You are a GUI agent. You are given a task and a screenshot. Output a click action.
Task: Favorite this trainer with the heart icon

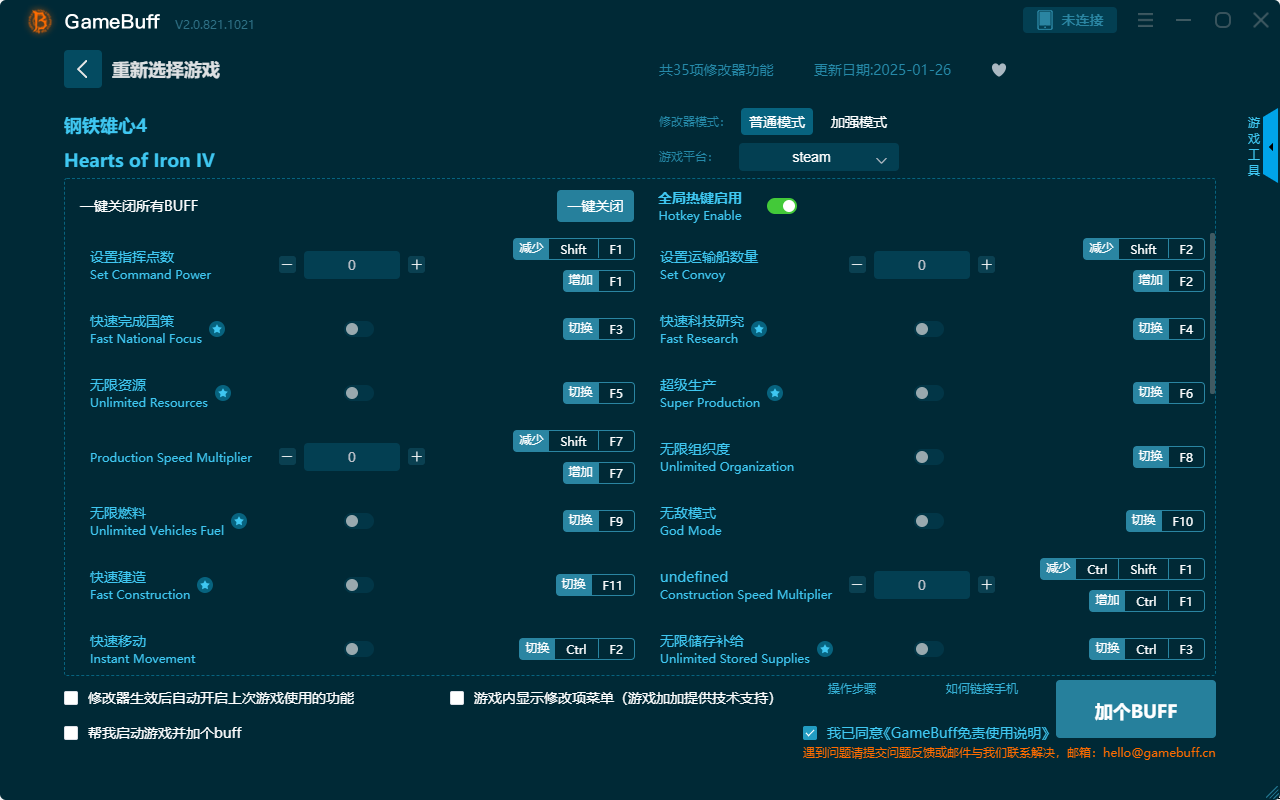click(998, 70)
